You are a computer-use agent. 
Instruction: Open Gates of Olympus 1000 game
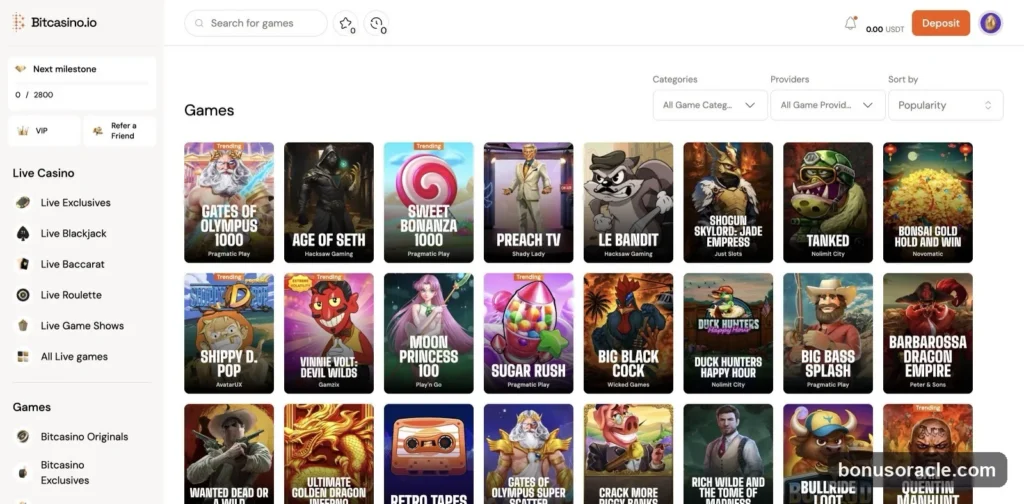[x=229, y=202]
